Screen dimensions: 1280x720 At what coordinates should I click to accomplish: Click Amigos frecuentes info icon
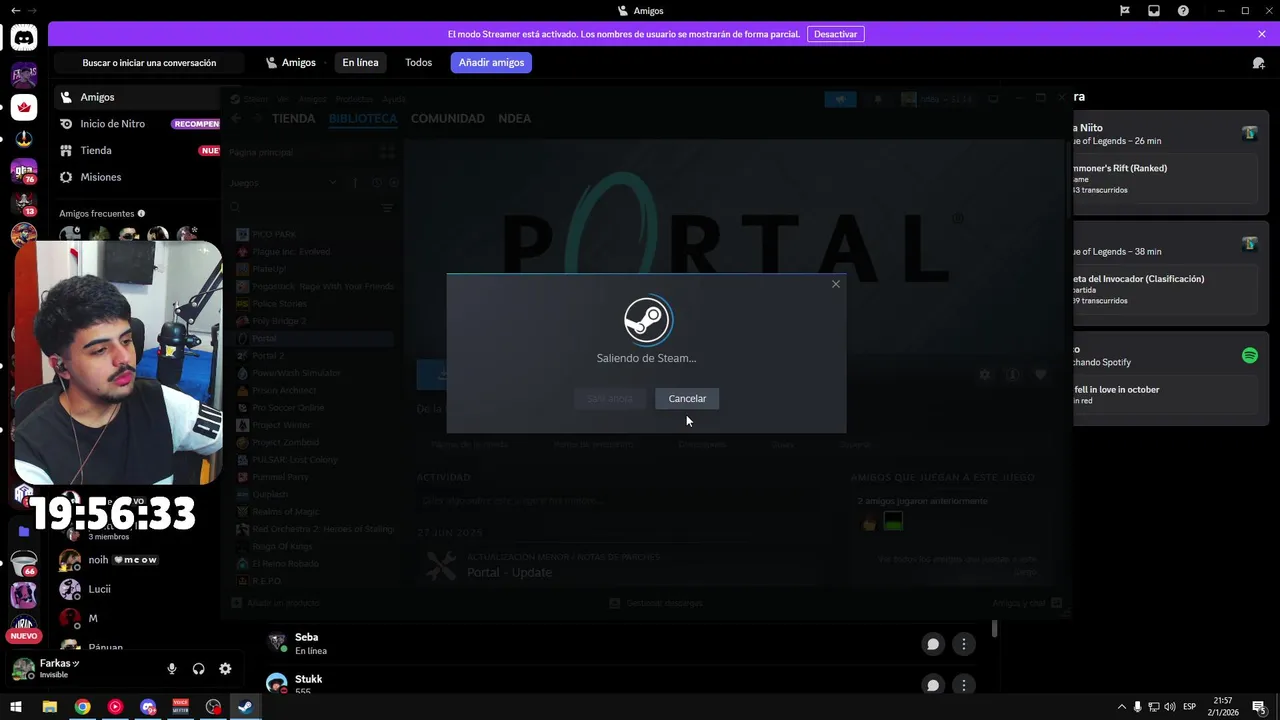141,213
